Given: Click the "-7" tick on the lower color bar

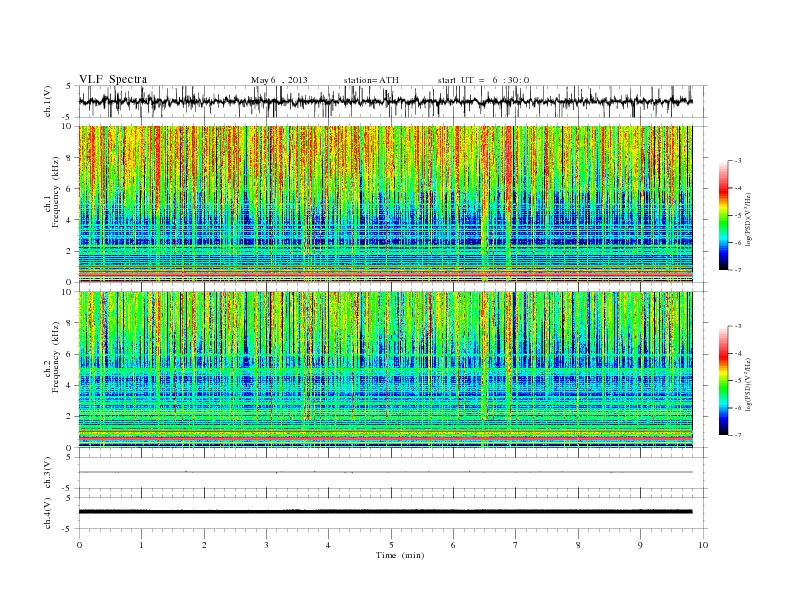Looking at the screenshot, I should click(x=737, y=435).
